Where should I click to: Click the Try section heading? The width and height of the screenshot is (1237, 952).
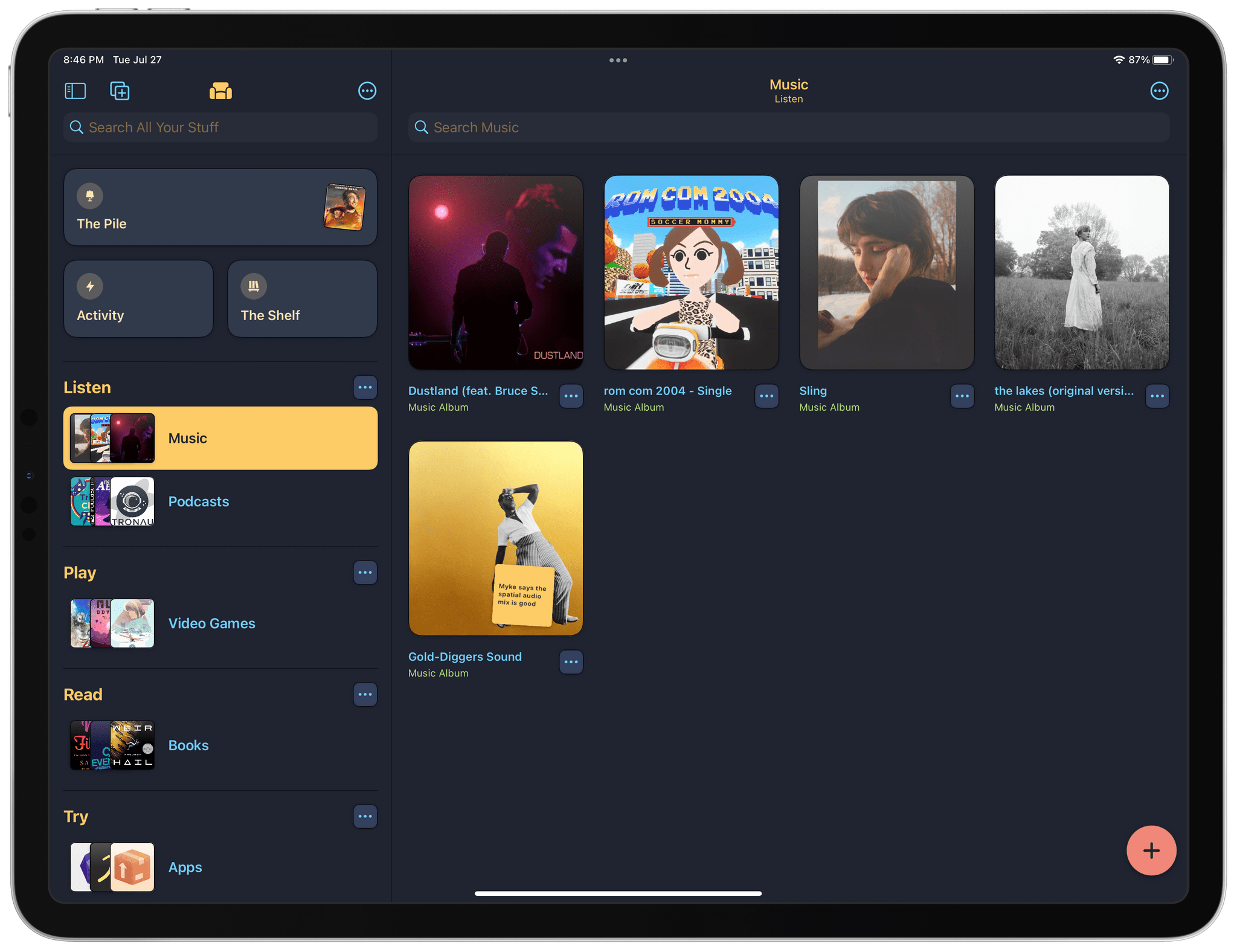coord(76,817)
